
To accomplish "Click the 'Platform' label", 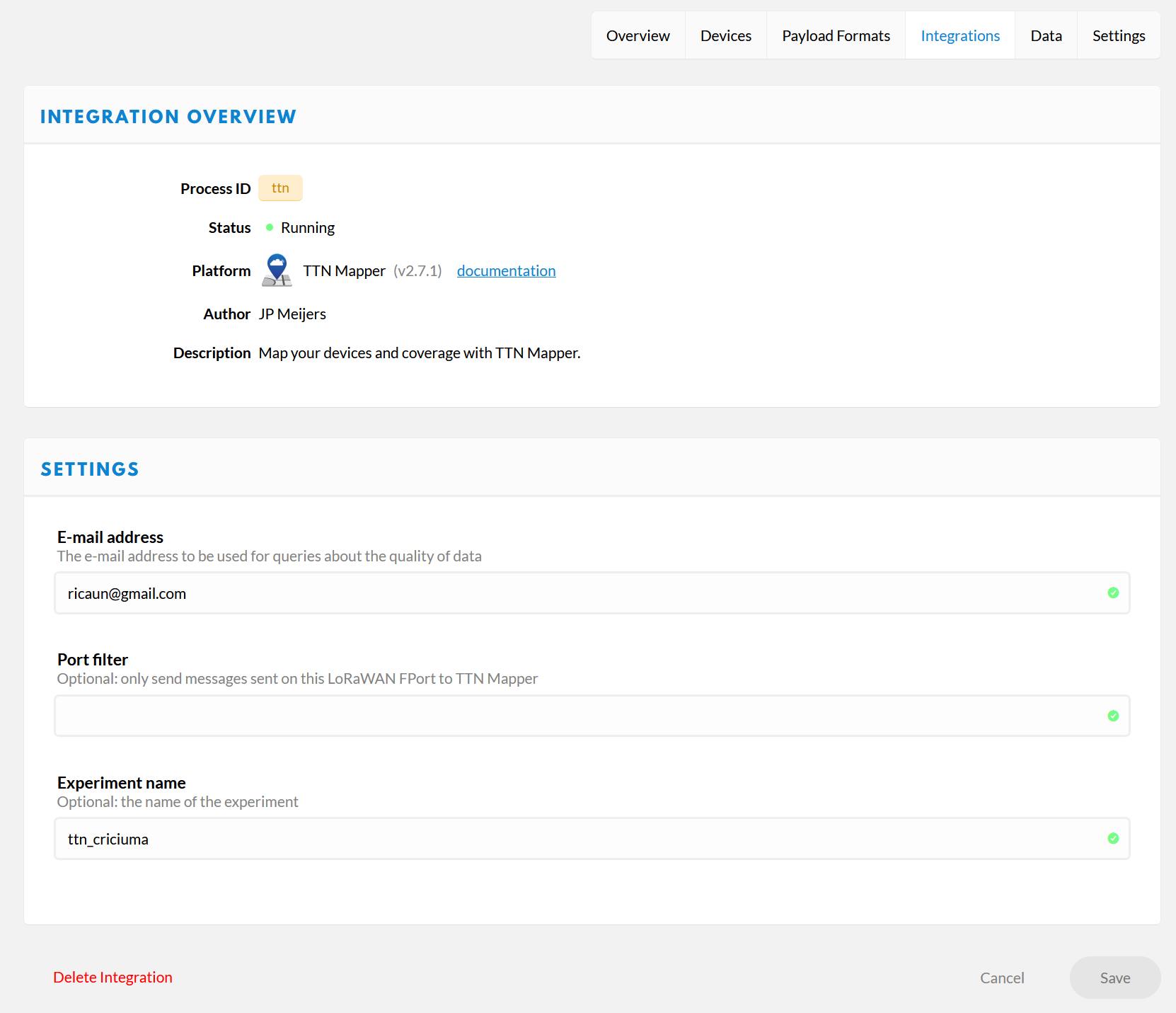I will pyautogui.click(x=221, y=270).
